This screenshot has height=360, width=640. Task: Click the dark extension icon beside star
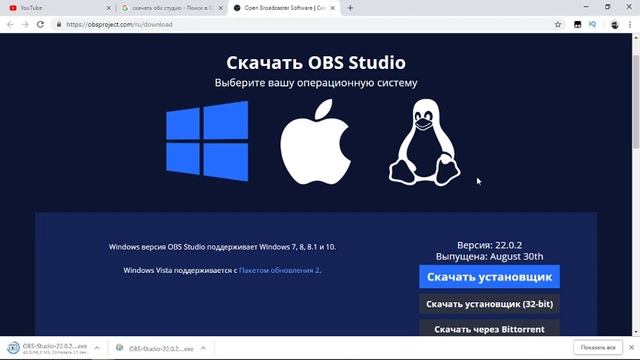(578, 24)
